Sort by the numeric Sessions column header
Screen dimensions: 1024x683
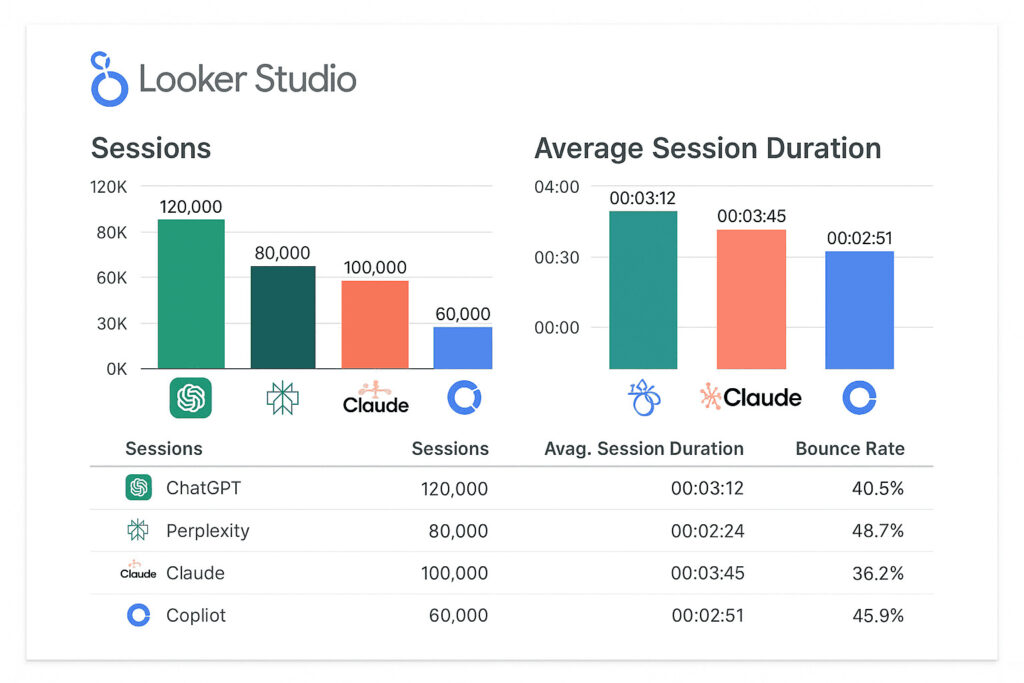450,449
